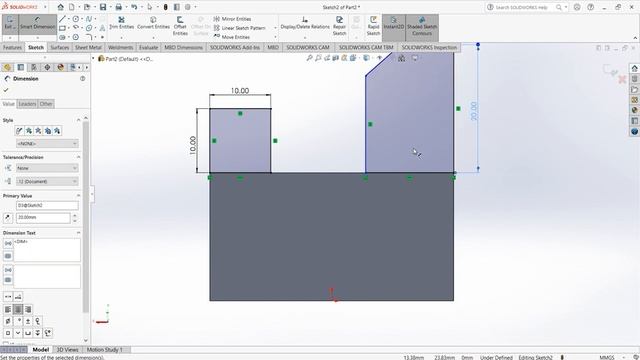Select the Circle sketch tool
Image resolution: width=640 pixels, height=360 pixels.
[x=76, y=19]
